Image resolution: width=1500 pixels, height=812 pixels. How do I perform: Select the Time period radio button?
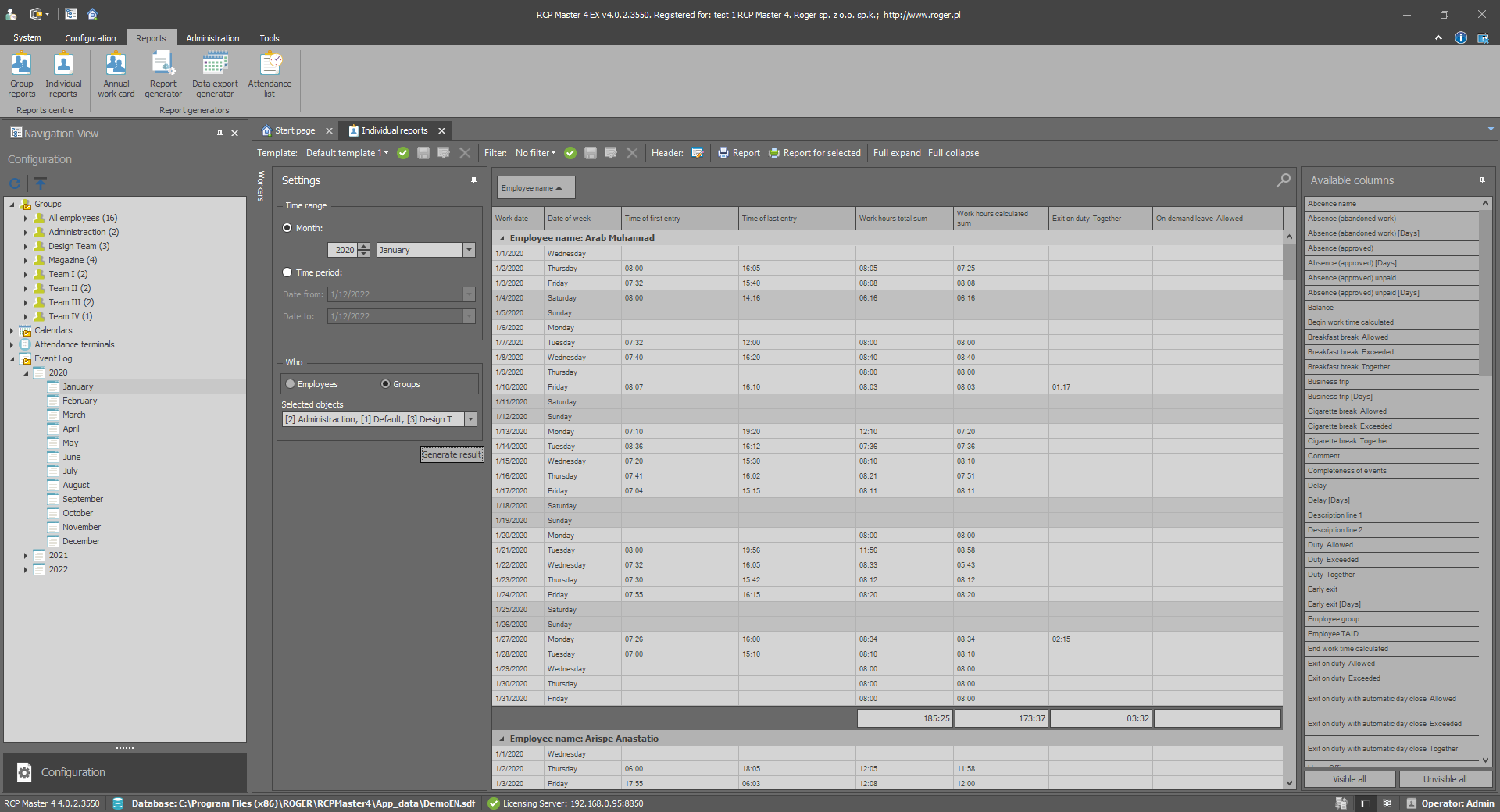tap(287, 272)
